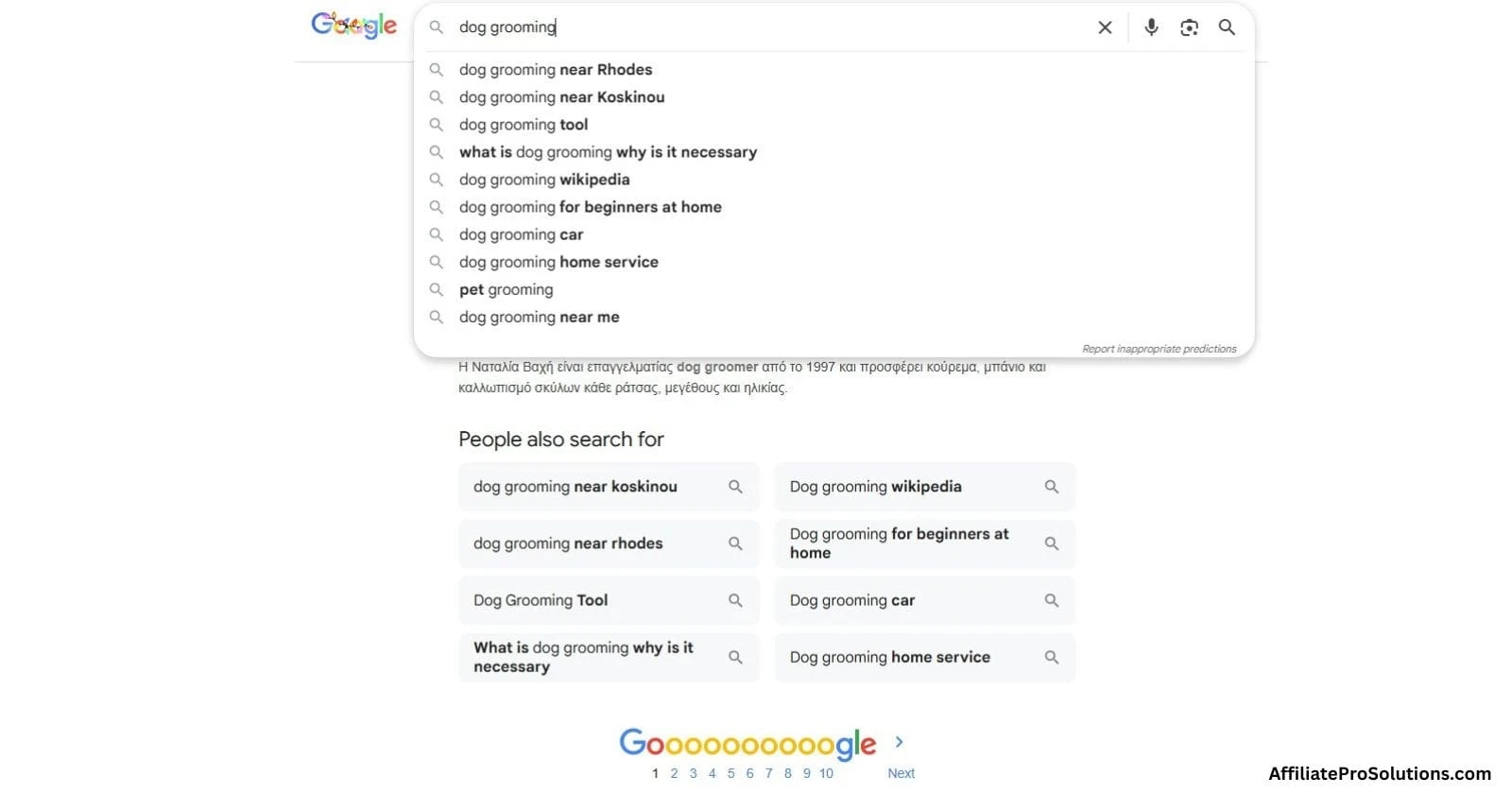Click the search icon on 'Dog grooming home service' tile
Image resolution: width=1512 pixels, height=794 pixels.
[1052, 657]
